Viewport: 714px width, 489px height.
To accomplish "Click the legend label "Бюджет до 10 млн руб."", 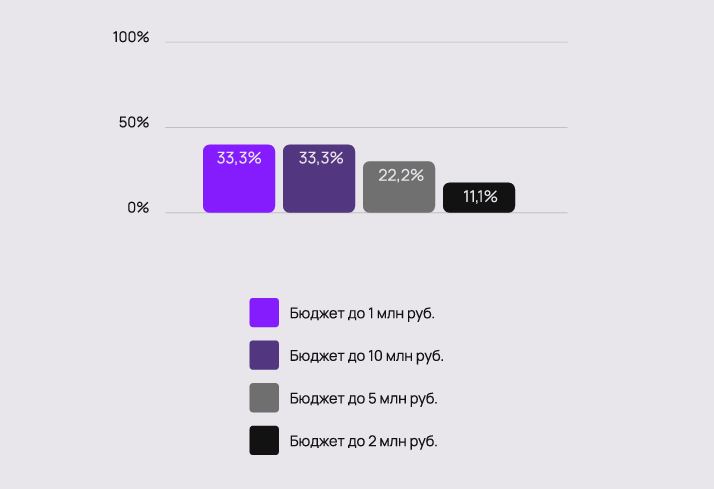I will coord(366,355).
